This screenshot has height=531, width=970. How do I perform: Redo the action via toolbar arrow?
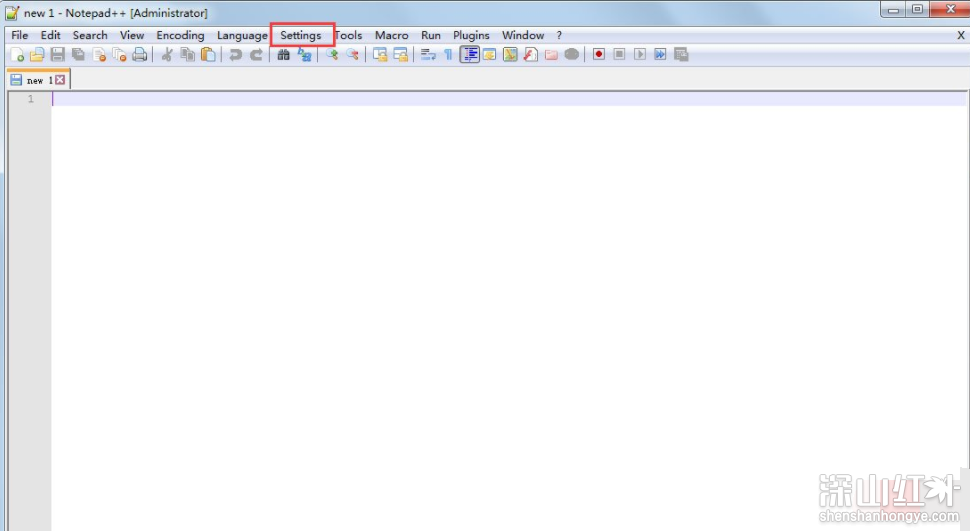pyautogui.click(x=256, y=55)
